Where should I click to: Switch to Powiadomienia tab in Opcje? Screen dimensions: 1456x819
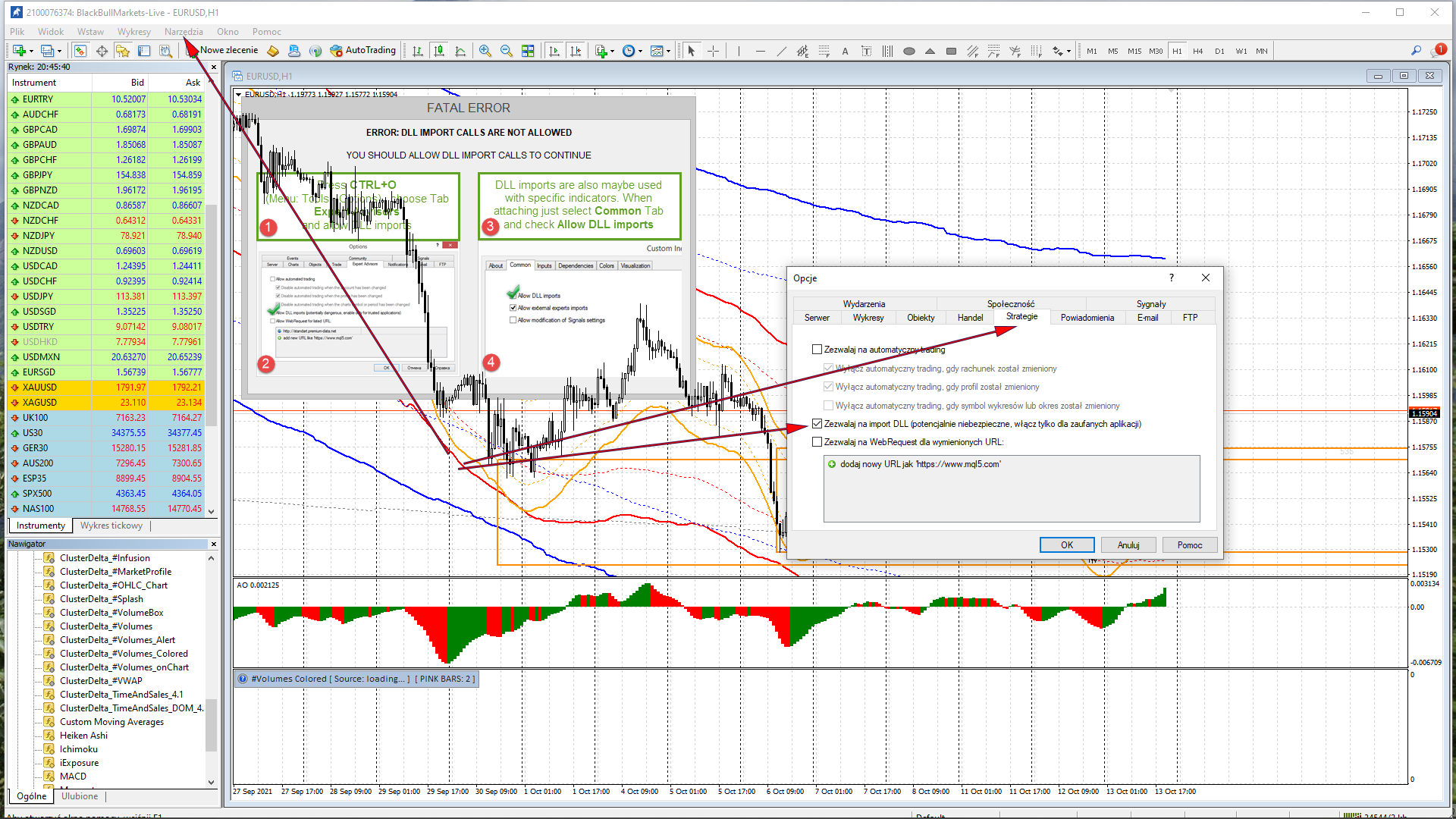tap(1087, 318)
